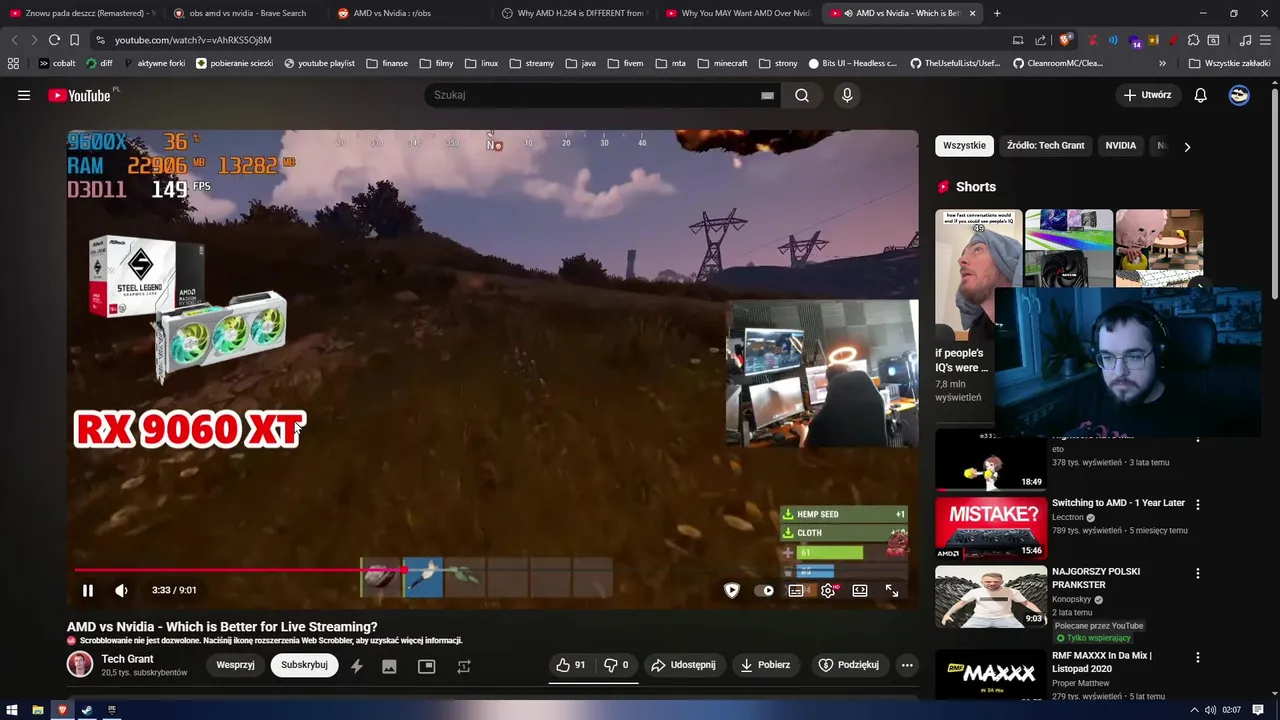Screen dimensions: 1280x720
Task: Open options for NAJGORSZY POLSKI PRANKSTER video
Action: click(1198, 574)
